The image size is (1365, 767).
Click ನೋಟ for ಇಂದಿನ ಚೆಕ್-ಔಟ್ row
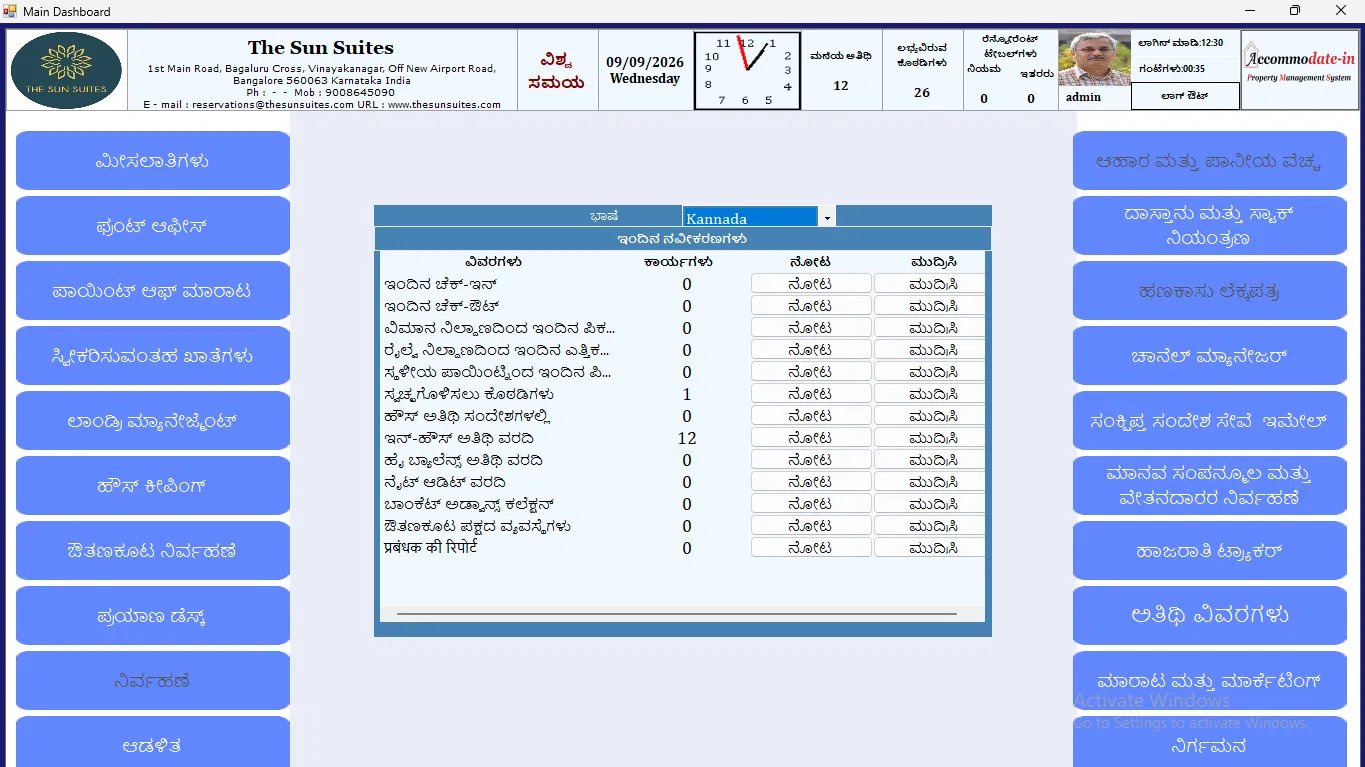pyautogui.click(x=811, y=306)
